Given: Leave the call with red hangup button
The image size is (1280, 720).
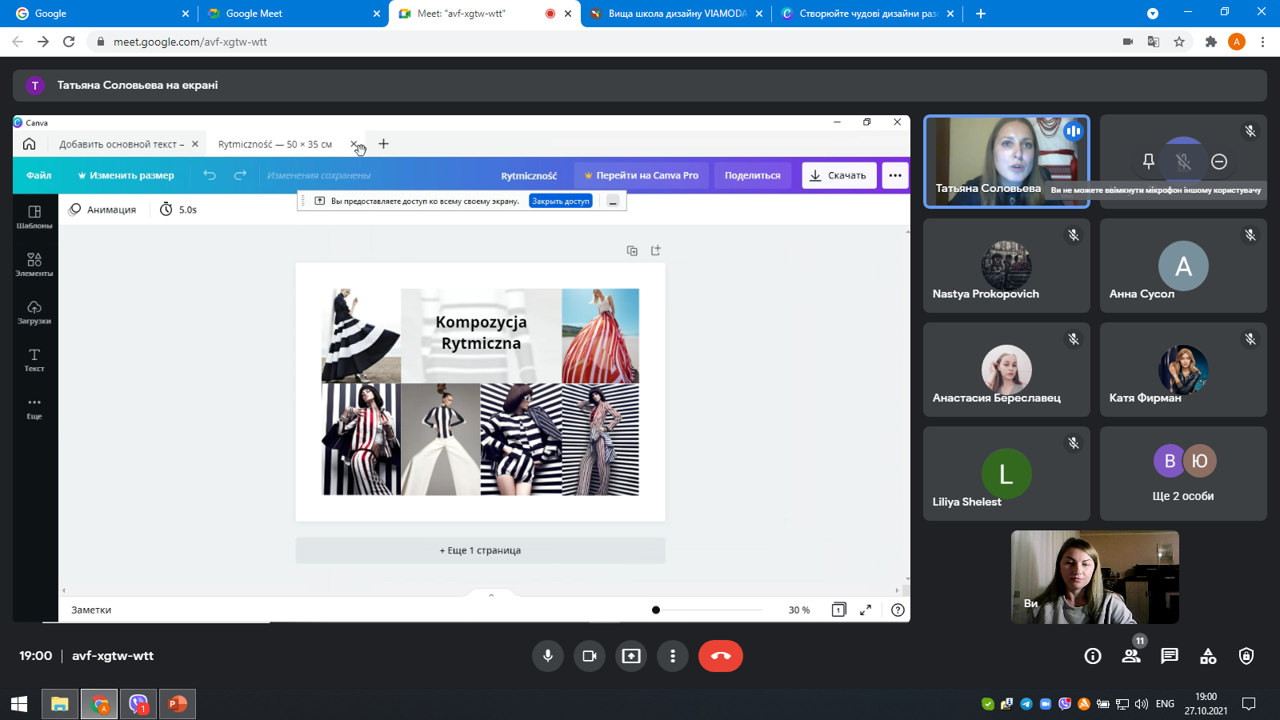Looking at the screenshot, I should point(721,656).
